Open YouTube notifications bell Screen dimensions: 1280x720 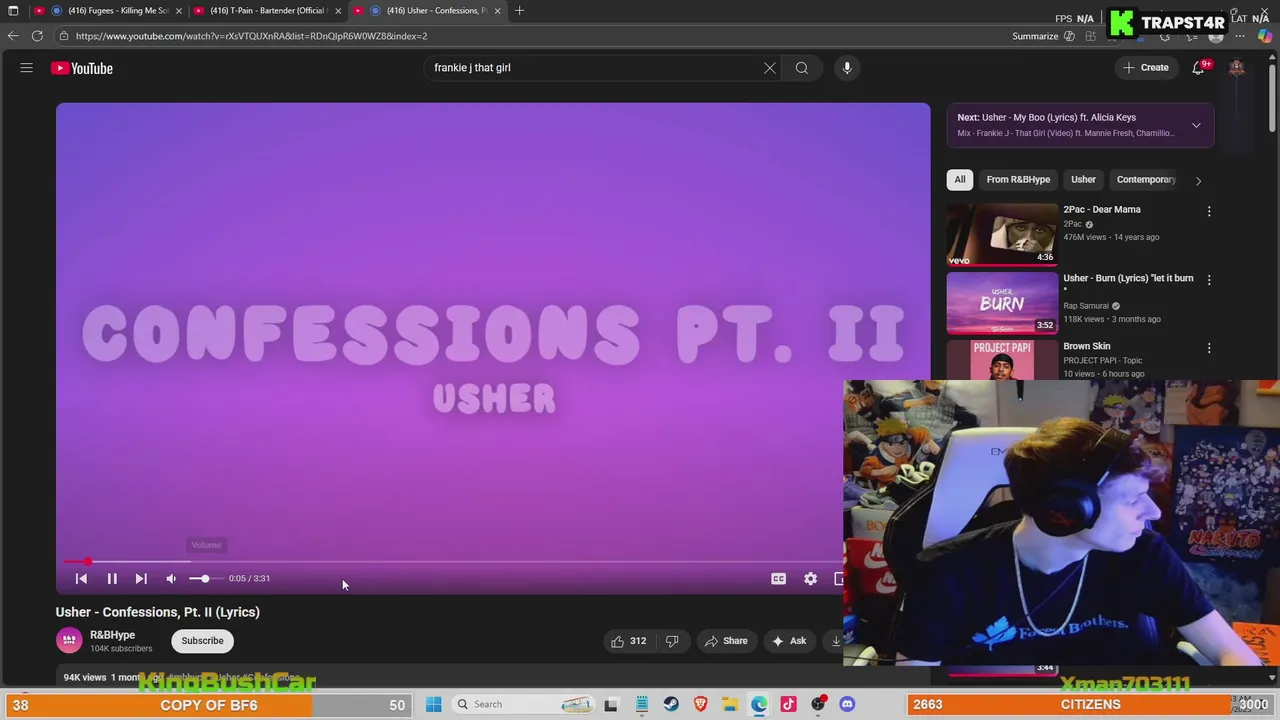pos(1198,68)
